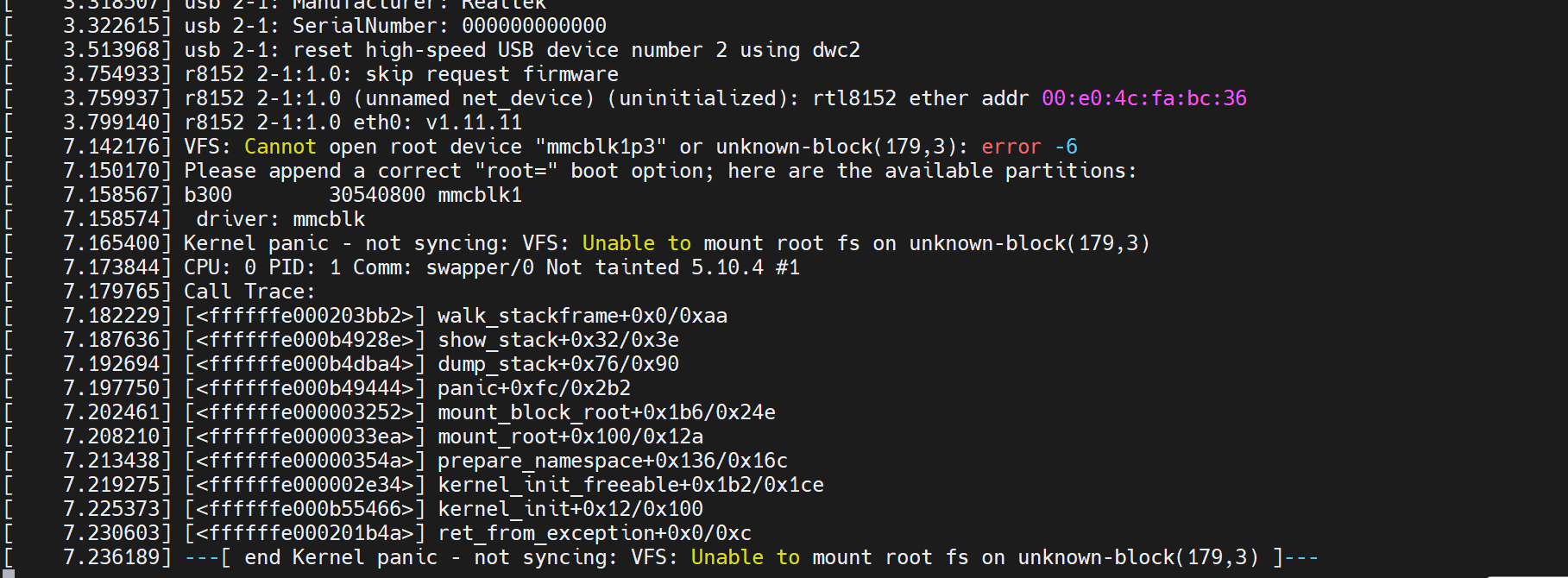Click the cyan "-6" error code
1568x578 pixels.
[1066, 147]
